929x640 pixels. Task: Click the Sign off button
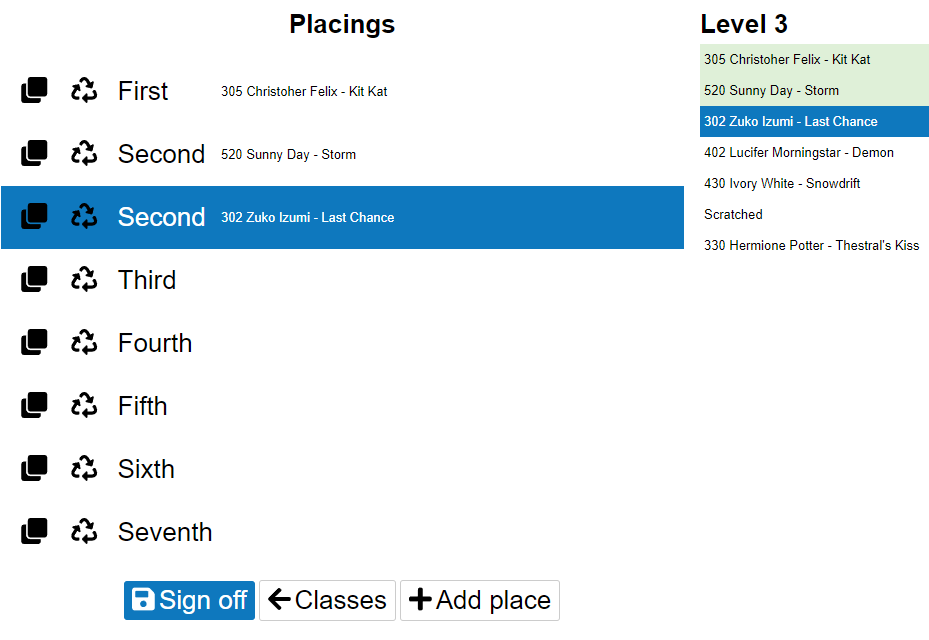click(189, 600)
